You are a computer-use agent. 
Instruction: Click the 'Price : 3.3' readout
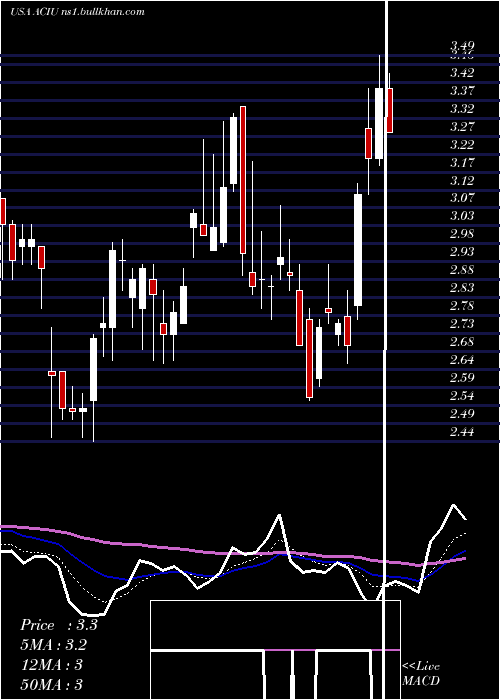pos(58,625)
